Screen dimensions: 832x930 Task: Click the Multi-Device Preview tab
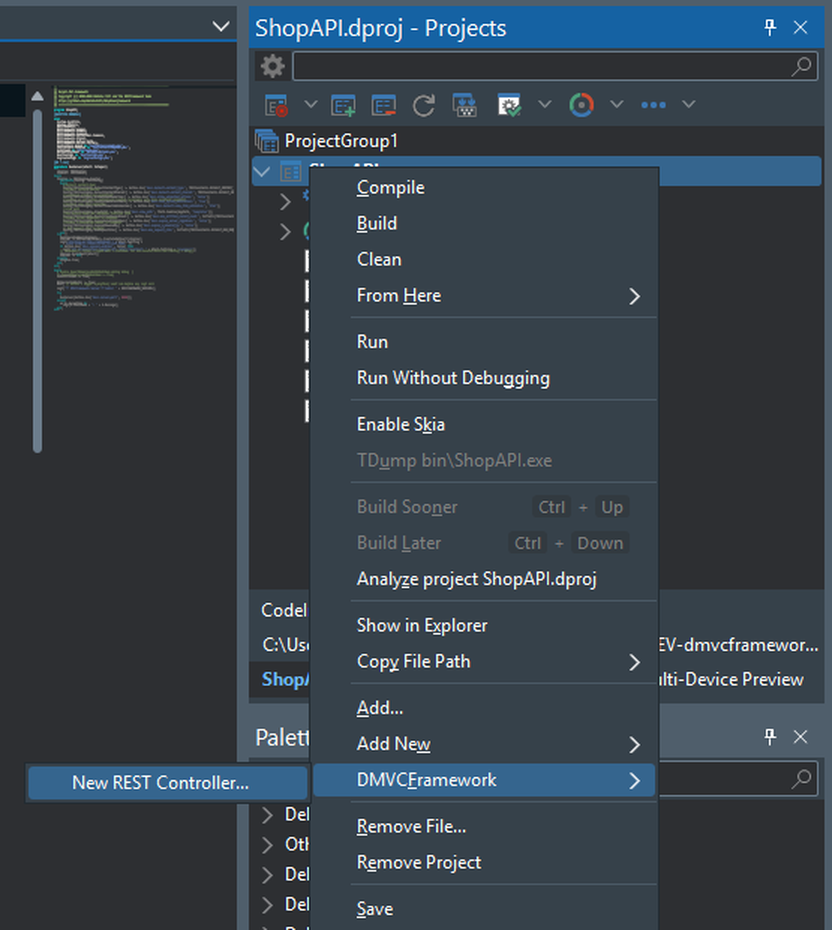pyautogui.click(x=732, y=679)
